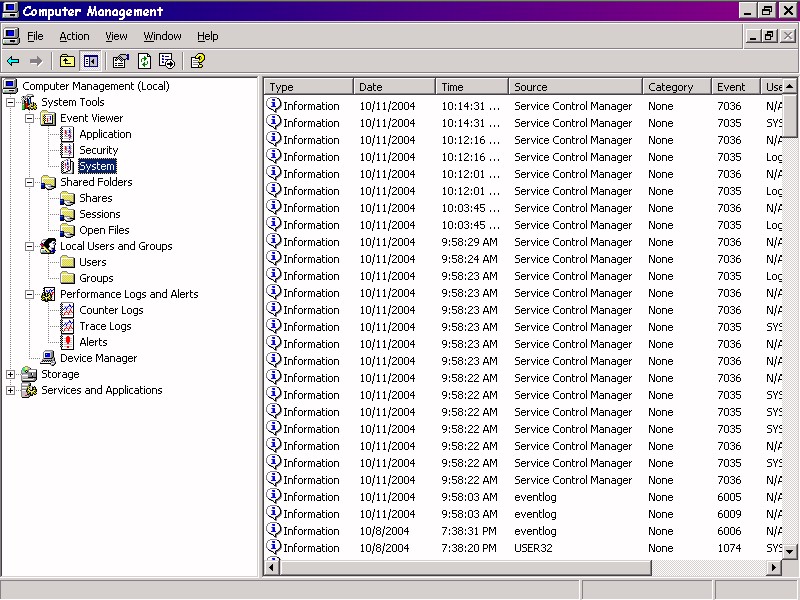The height and width of the screenshot is (600, 800).
Task: Click the Storage node icon
Action: click(x=29, y=374)
